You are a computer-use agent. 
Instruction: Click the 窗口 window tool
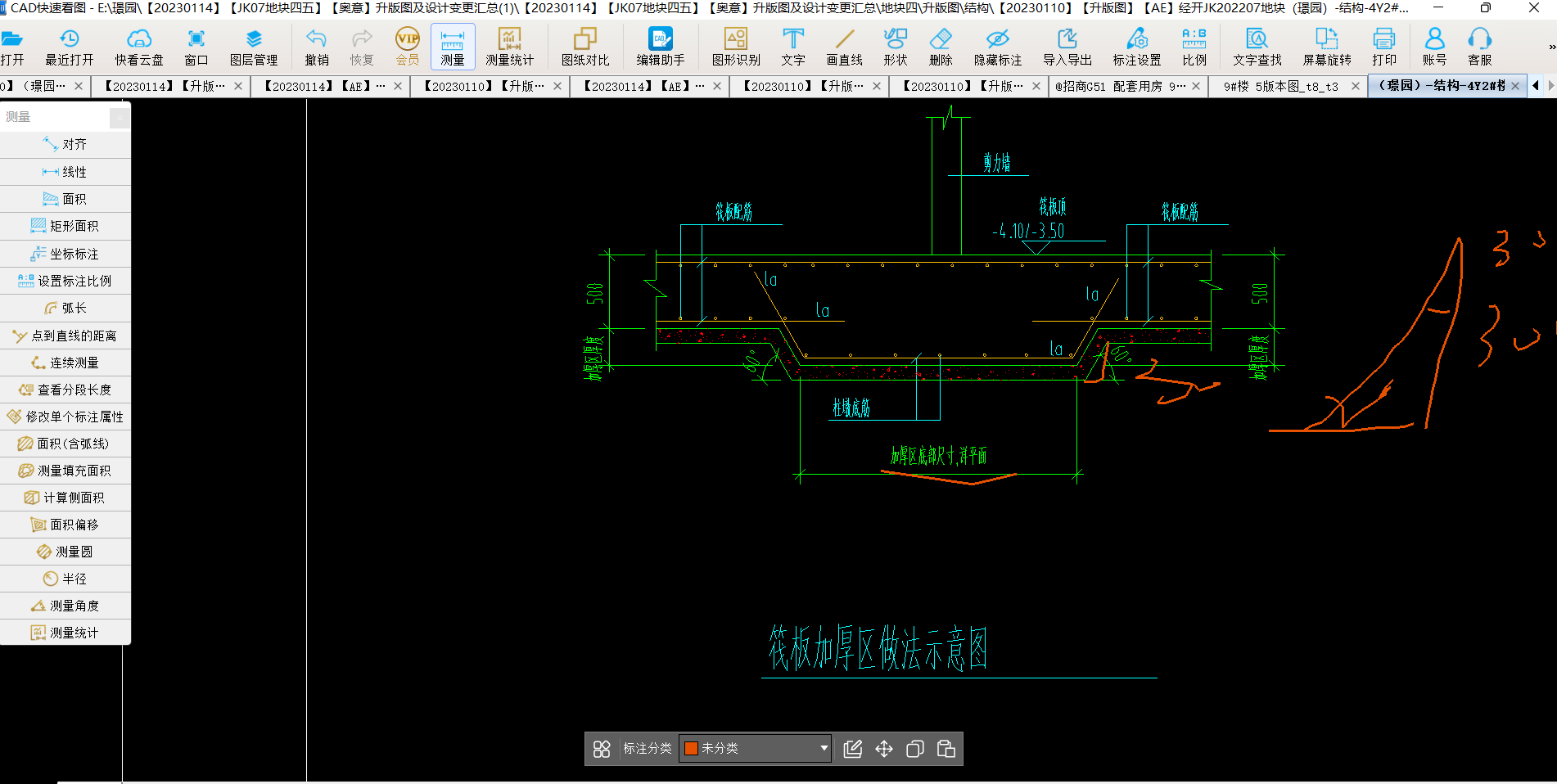[196, 47]
